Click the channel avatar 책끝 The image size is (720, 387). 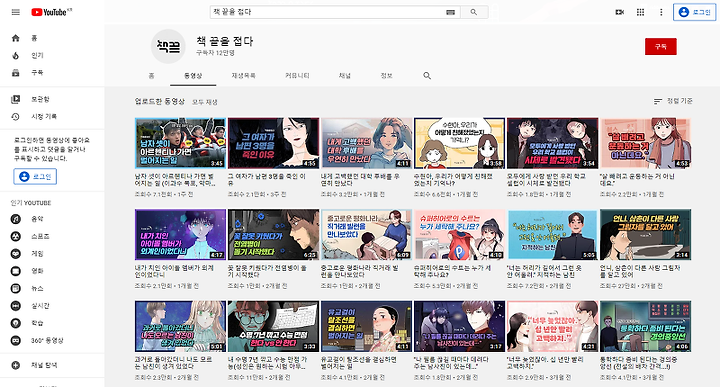pos(169,46)
